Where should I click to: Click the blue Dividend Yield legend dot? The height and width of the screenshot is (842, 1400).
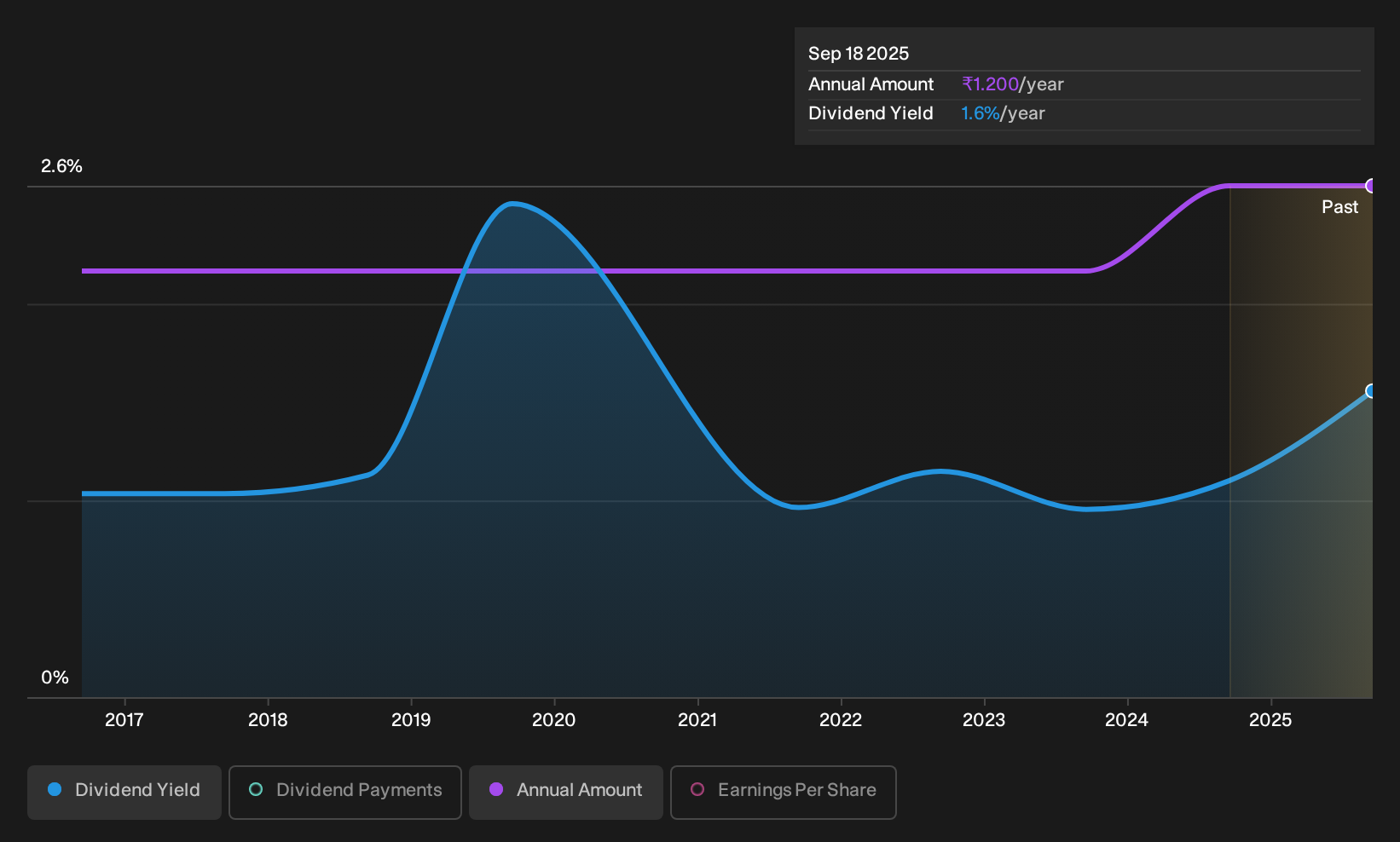(x=55, y=790)
